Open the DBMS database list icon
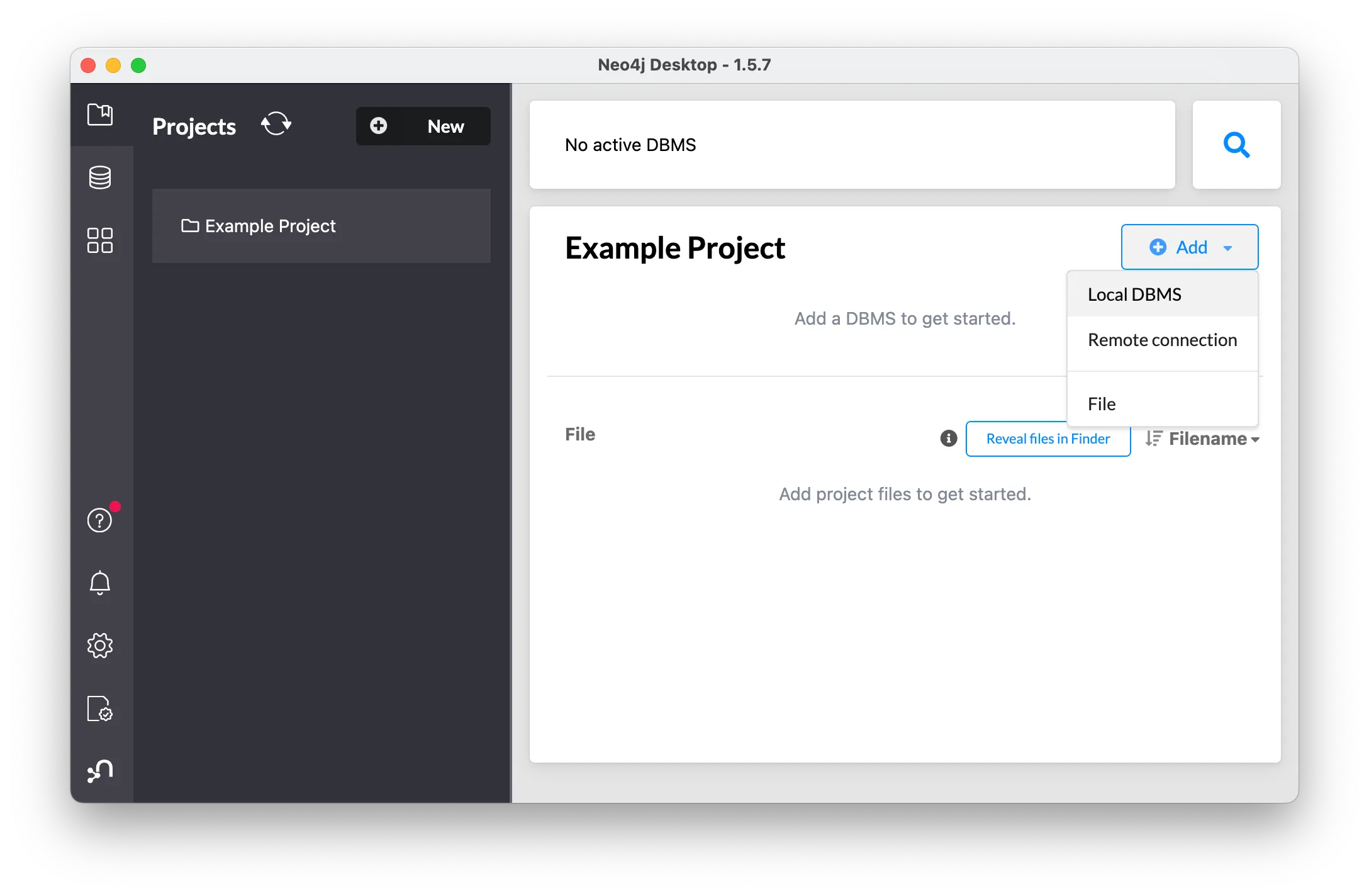 pos(100,177)
